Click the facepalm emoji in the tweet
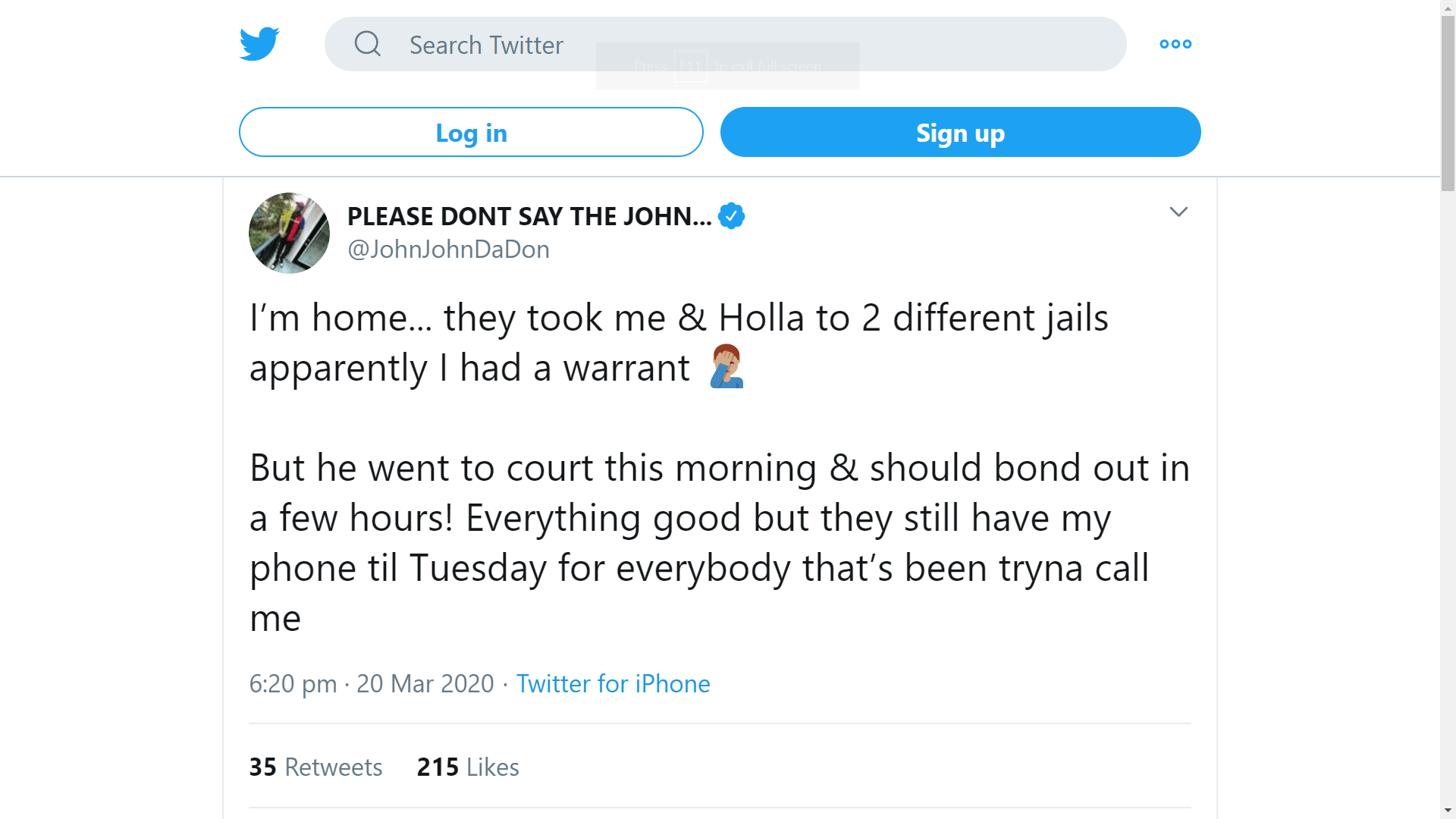1456x819 pixels. coord(726,367)
